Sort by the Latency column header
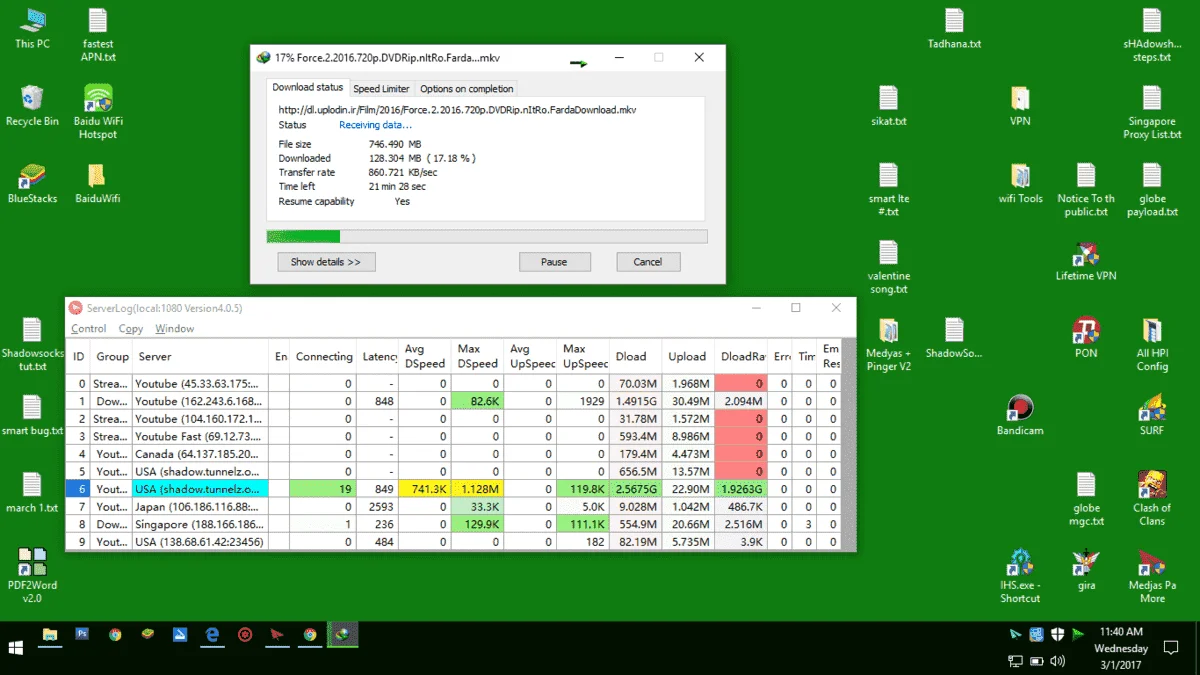The width and height of the screenshot is (1200, 675). (380, 356)
